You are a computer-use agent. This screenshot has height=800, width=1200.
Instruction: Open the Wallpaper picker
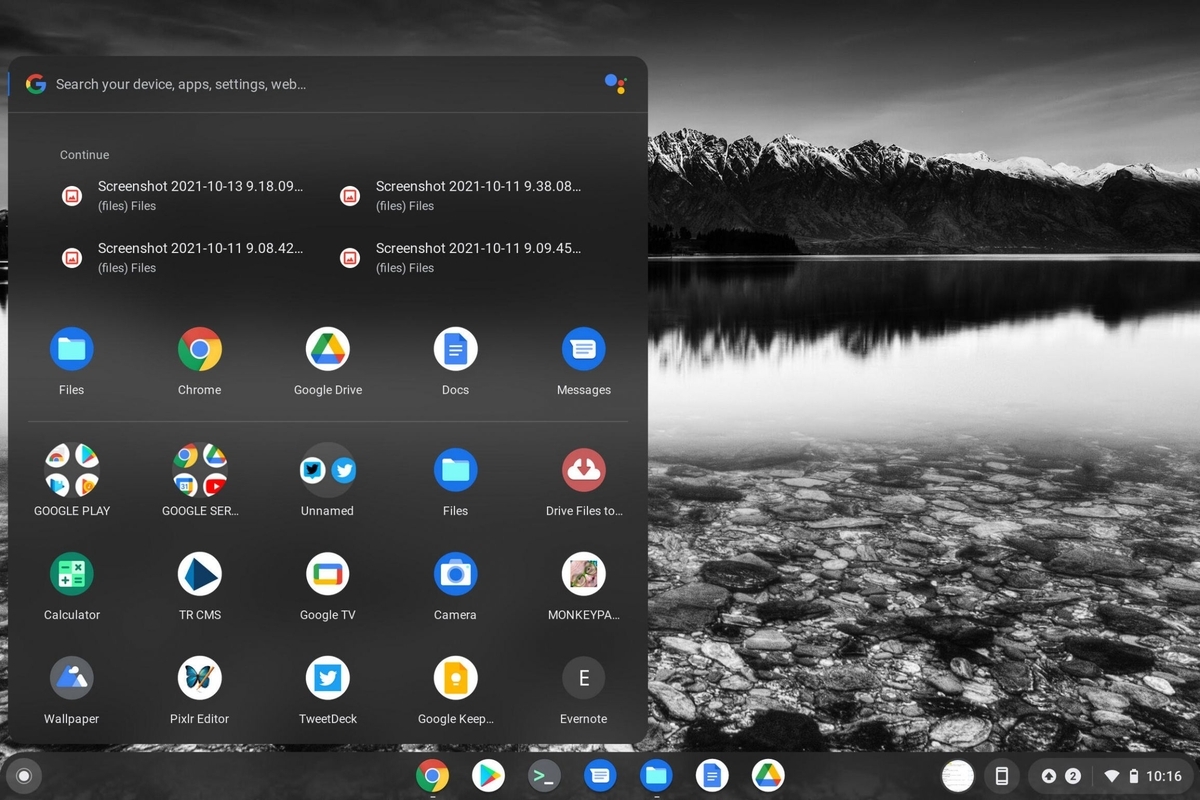click(x=72, y=677)
